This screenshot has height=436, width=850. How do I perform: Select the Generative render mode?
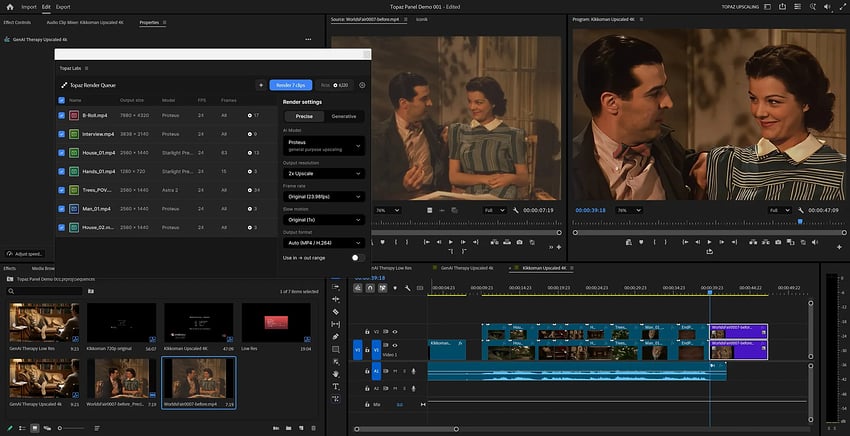pyautogui.click(x=344, y=116)
